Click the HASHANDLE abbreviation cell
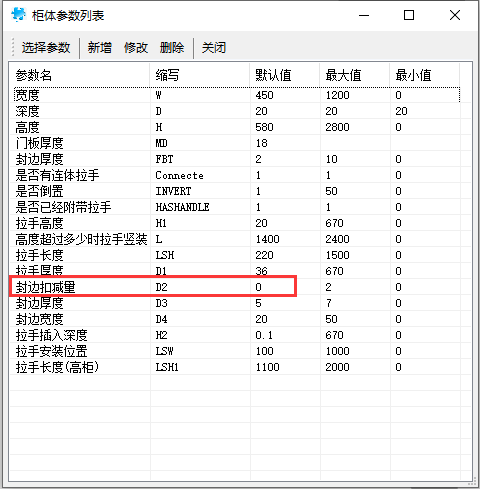 click(x=182, y=207)
